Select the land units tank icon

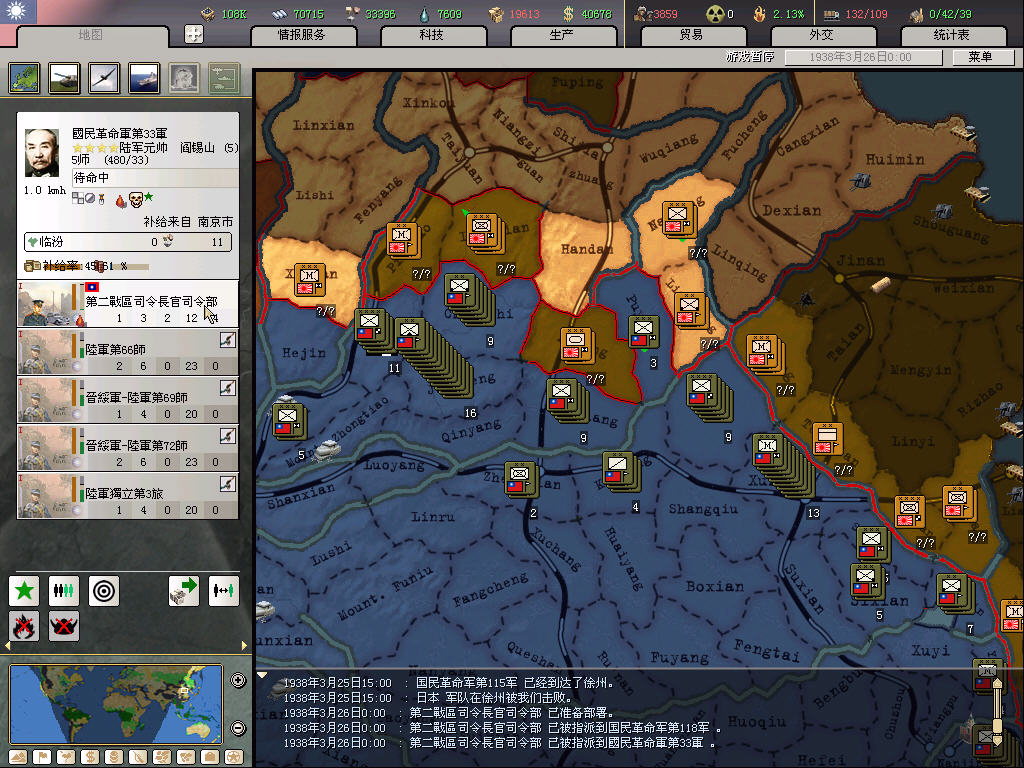[64, 78]
